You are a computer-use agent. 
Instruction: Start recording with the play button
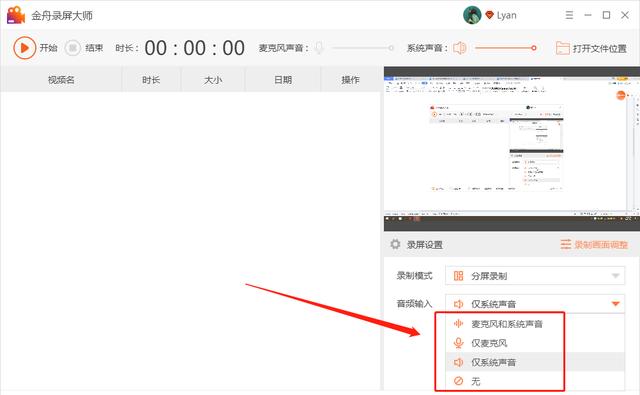click(24, 48)
